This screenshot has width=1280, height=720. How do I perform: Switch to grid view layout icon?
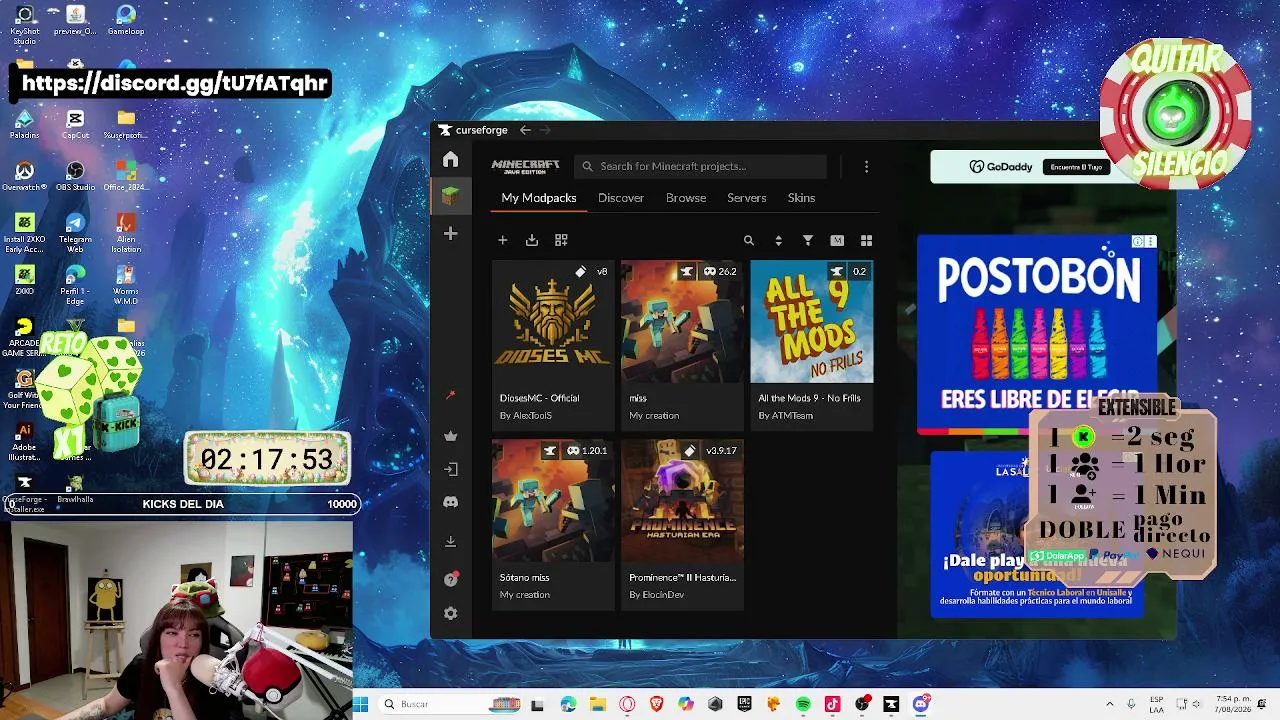[866, 240]
